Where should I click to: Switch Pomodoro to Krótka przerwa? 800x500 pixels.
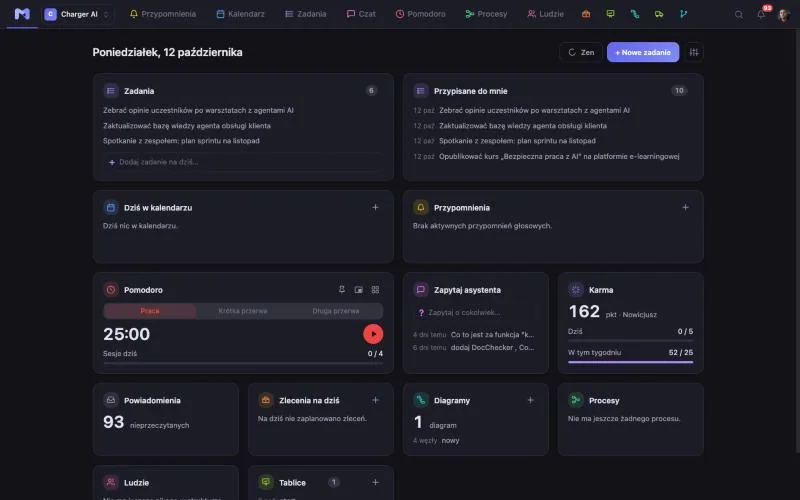(243, 311)
